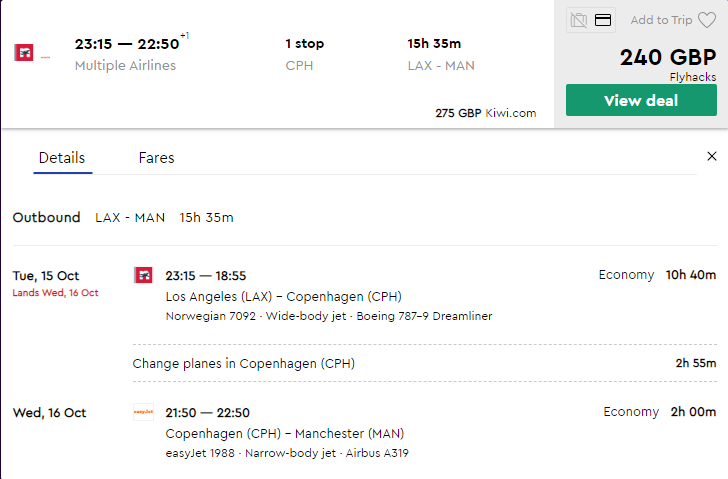This screenshot has width=728, height=479.
Task: Click the no-baggage suitcase icon
Action: pyautogui.click(x=578, y=20)
